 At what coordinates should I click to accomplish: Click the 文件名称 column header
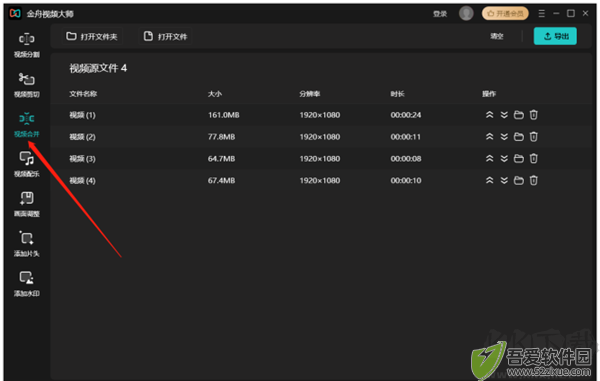coord(83,94)
